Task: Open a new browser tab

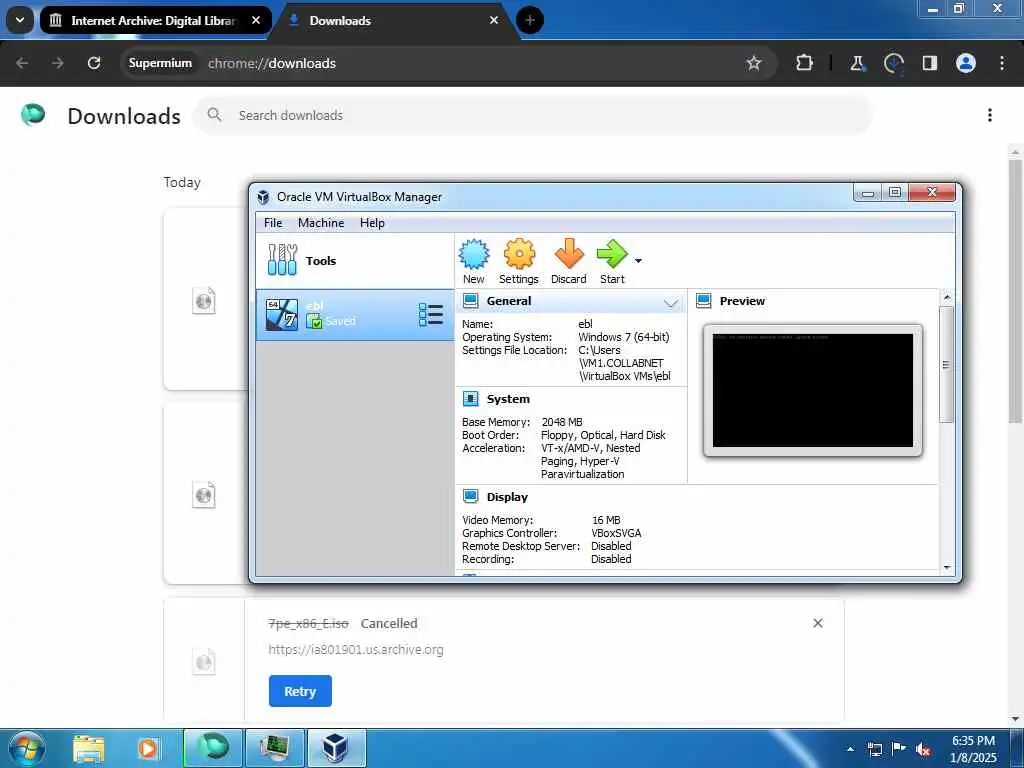Action: tap(530, 20)
